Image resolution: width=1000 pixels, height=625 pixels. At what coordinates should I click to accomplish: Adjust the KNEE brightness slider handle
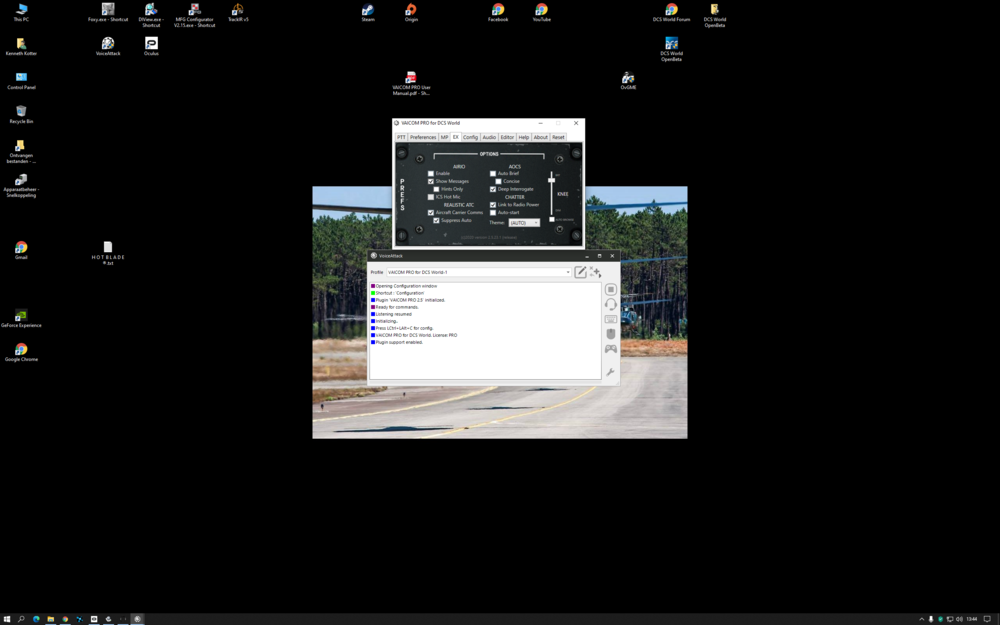point(551,180)
